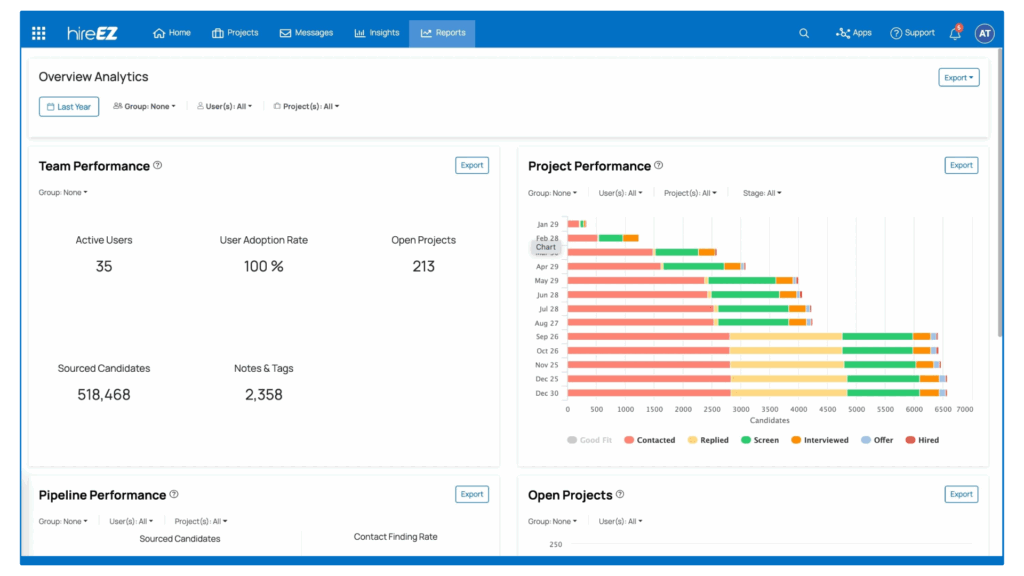The height and width of the screenshot is (576, 1024).
Task: Toggle the Good Fit legend series
Action: [x=589, y=440]
